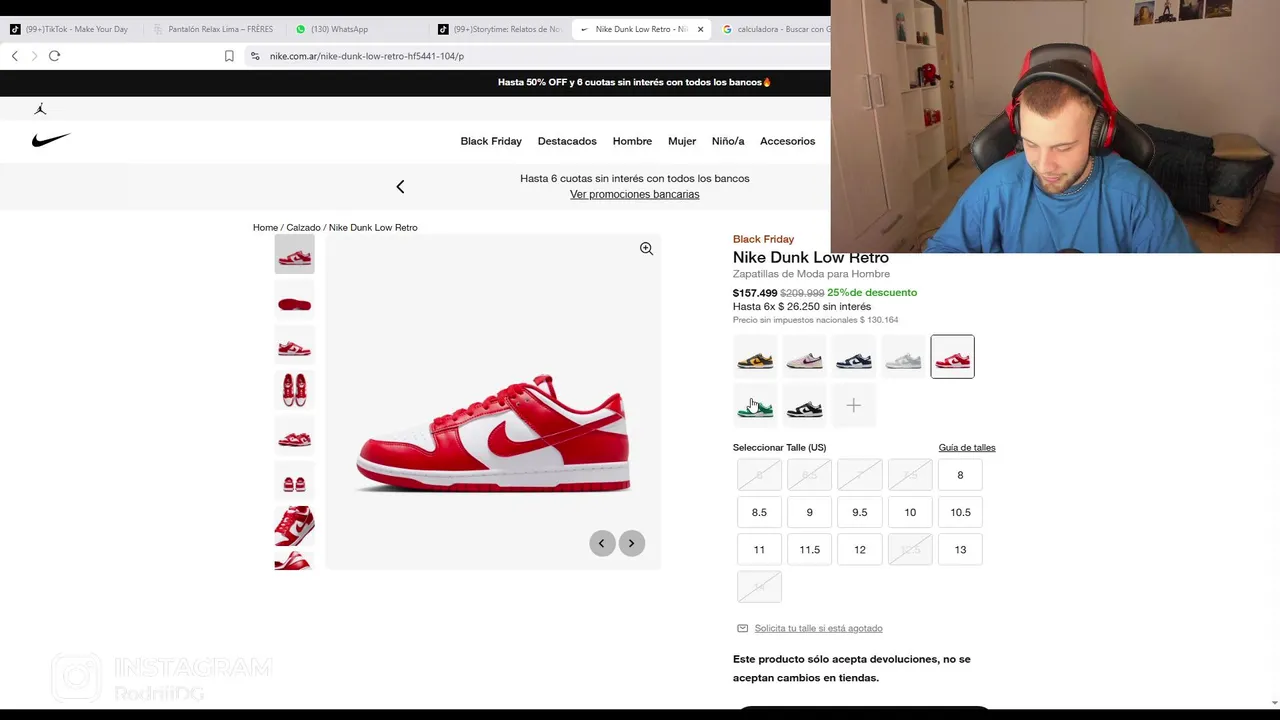1280x720 pixels.
Task: Open the sole view thumbnail
Action: click(x=294, y=301)
